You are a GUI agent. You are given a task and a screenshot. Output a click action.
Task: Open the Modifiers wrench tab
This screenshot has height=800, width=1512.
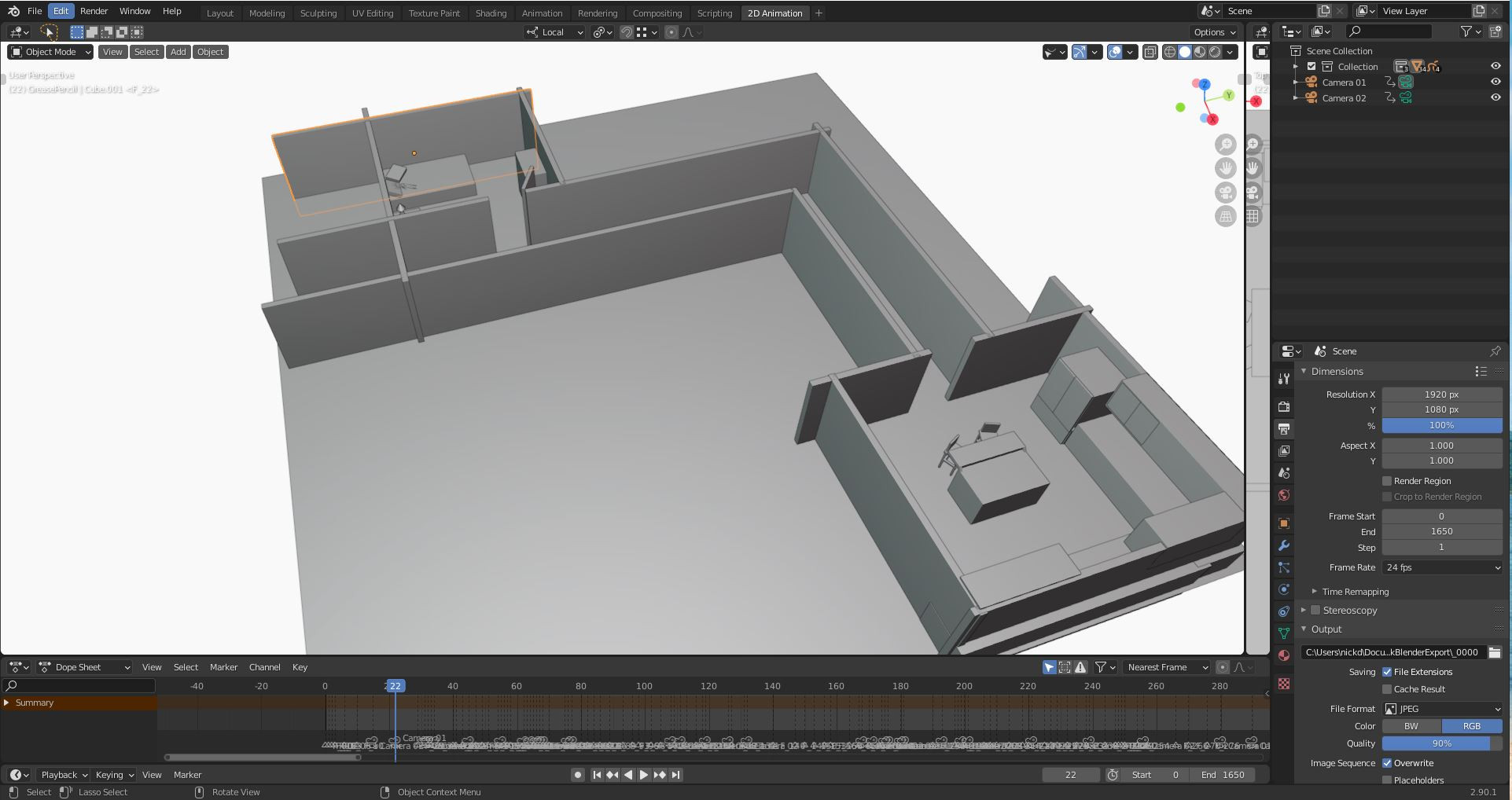(x=1284, y=545)
